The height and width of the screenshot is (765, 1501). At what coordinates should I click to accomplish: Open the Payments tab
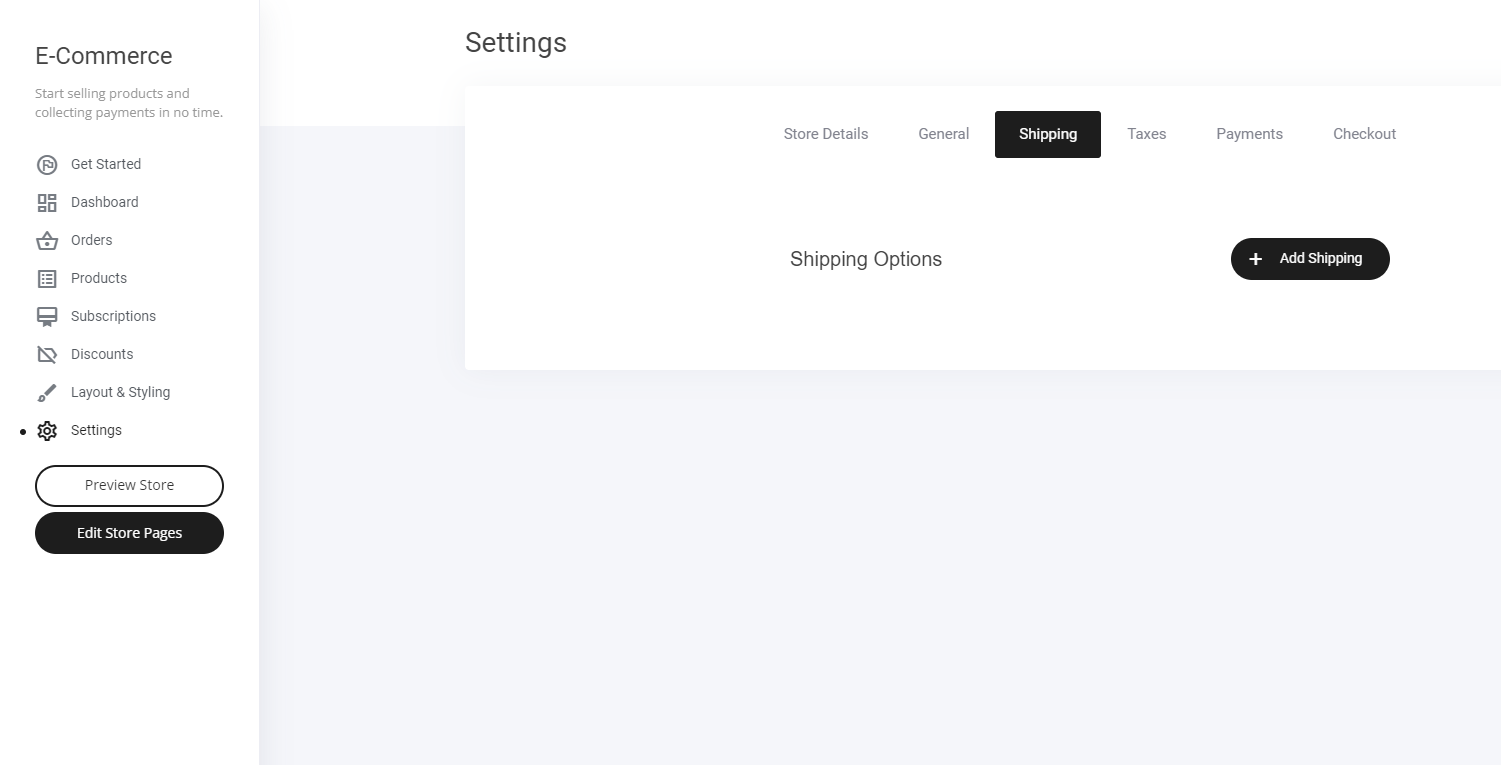coord(1250,134)
